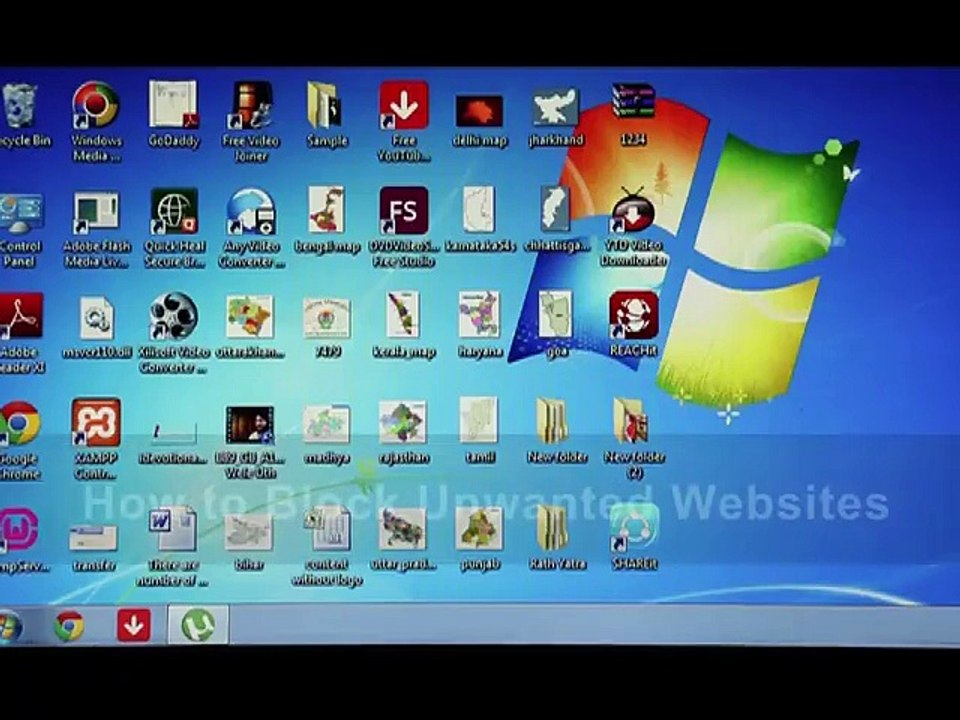The height and width of the screenshot is (720, 960).
Task: Open the chhattisgarh map file
Action: pyautogui.click(x=555, y=210)
